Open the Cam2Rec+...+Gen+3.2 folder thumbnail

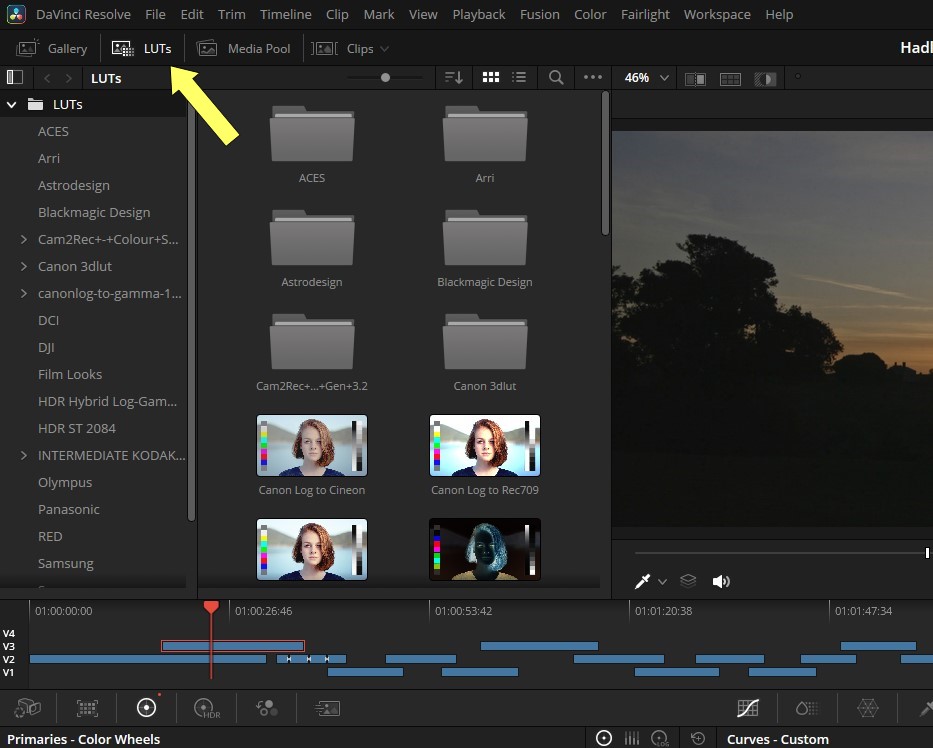coord(312,342)
